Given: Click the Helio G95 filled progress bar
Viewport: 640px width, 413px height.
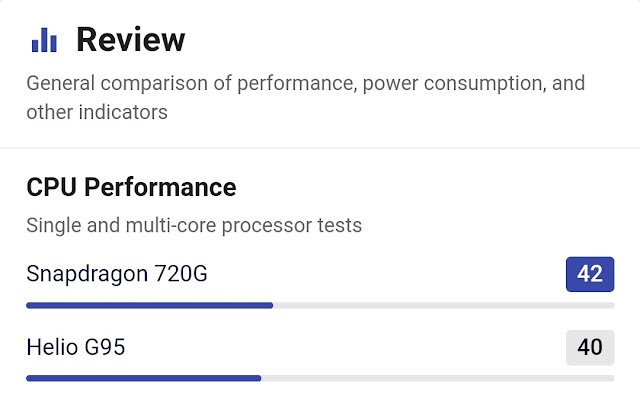Looking at the screenshot, I should [x=144, y=378].
